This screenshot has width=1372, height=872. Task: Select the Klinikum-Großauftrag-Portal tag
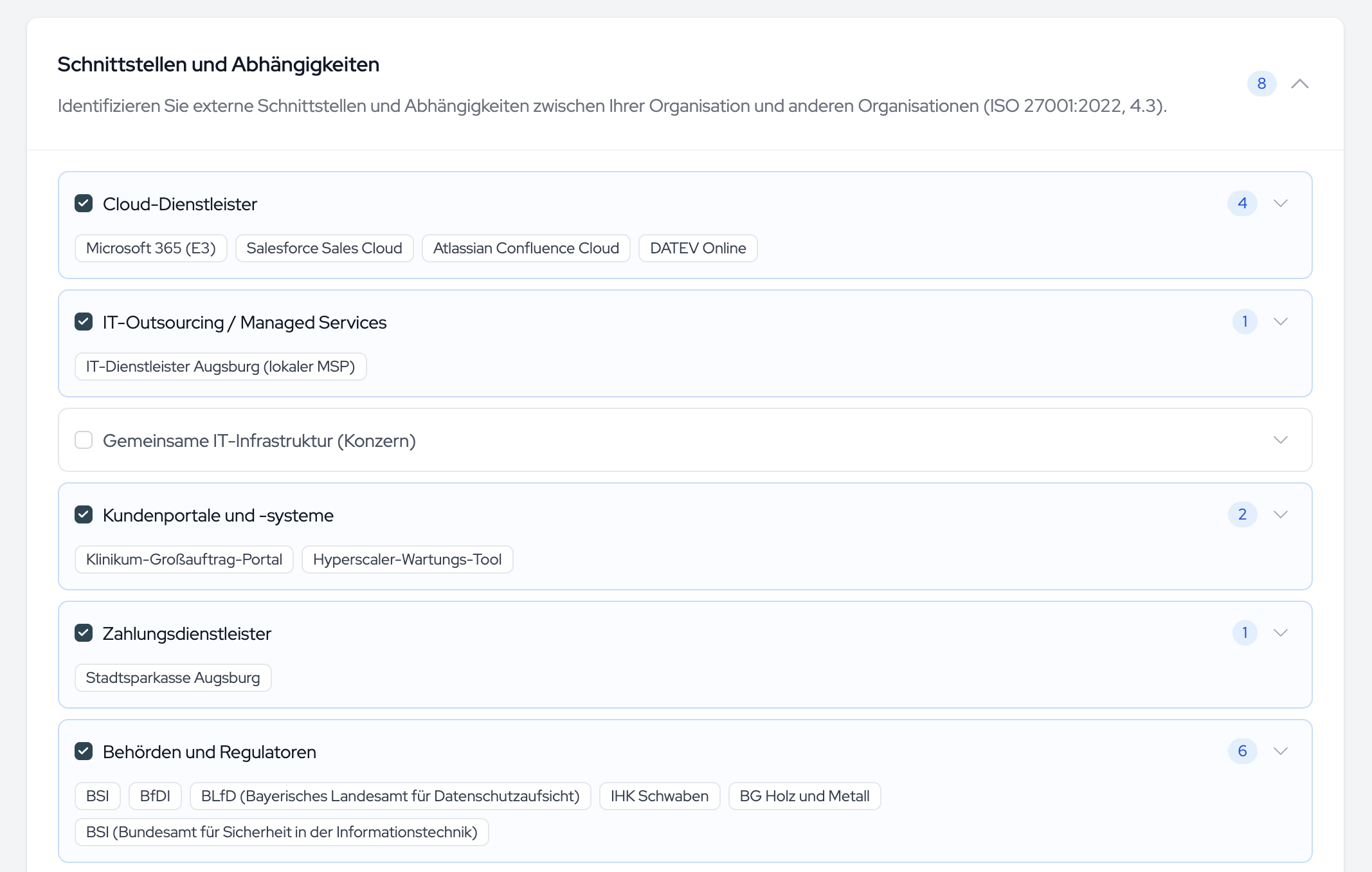[x=184, y=559]
